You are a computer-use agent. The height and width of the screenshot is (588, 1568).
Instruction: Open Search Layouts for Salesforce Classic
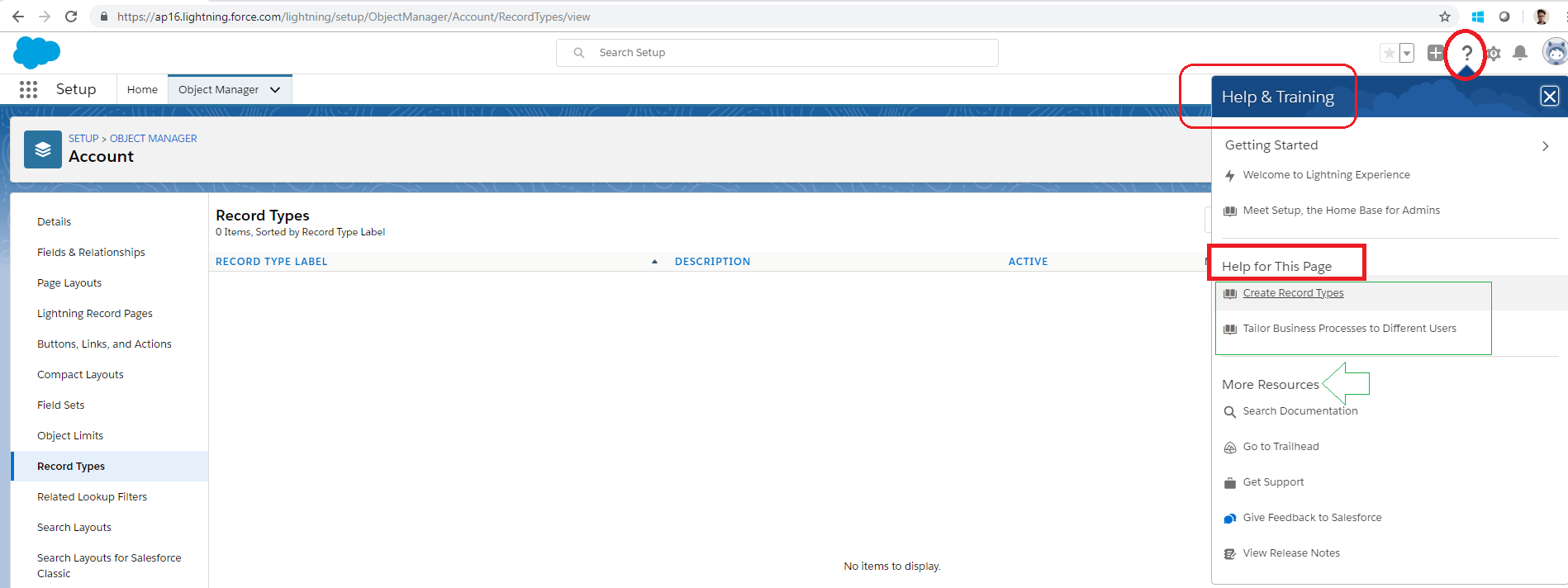click(x=109, y=566)
